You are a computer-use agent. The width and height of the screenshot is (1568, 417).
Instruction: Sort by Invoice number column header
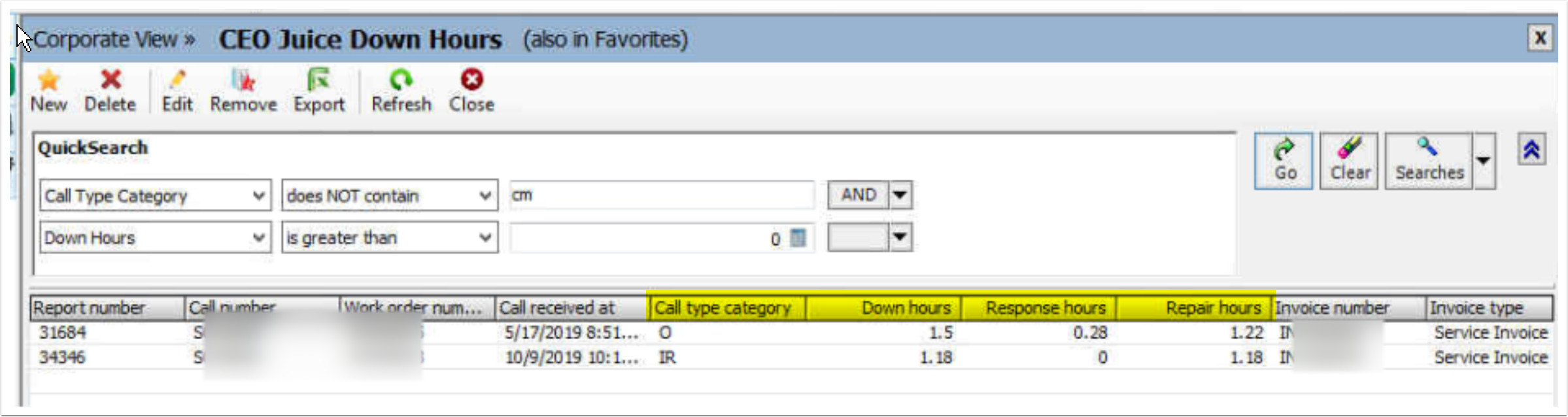pyautogui.click(x=1349, y=308)
